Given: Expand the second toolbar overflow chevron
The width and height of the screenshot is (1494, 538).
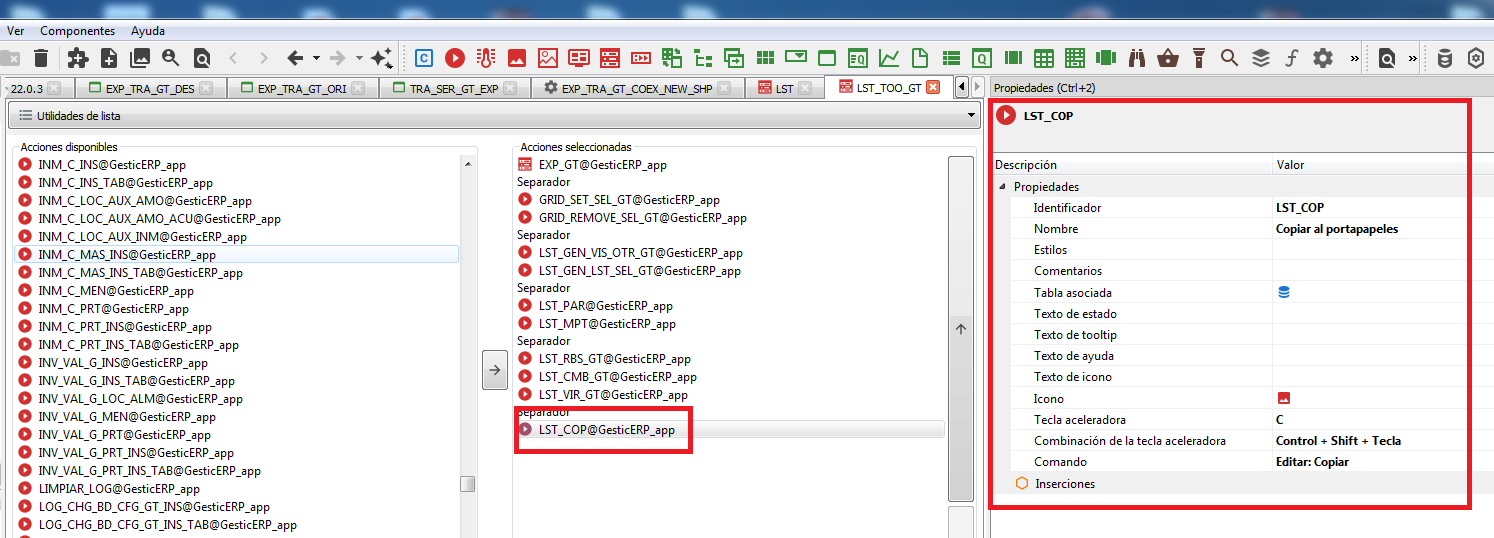Looking at the screenshot, I should 1412,58.
